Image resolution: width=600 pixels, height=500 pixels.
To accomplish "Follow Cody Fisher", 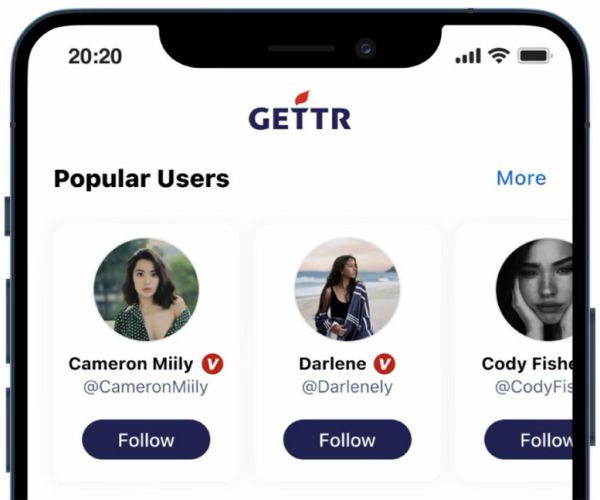I will [528, 440].
